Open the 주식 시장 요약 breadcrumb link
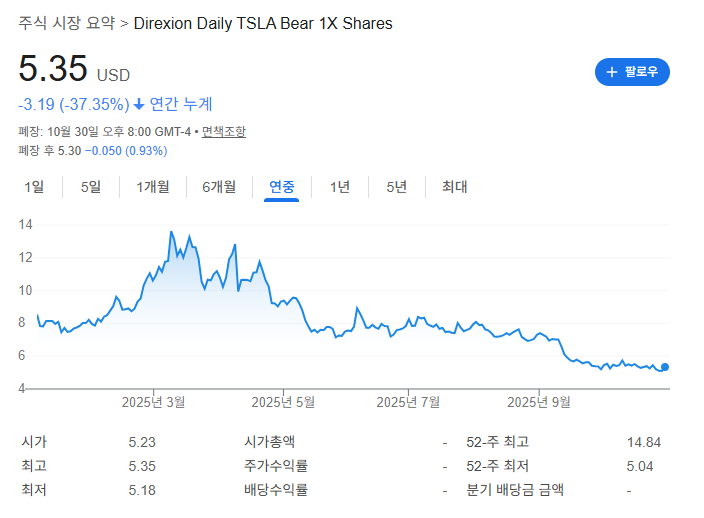 (67, 23)
